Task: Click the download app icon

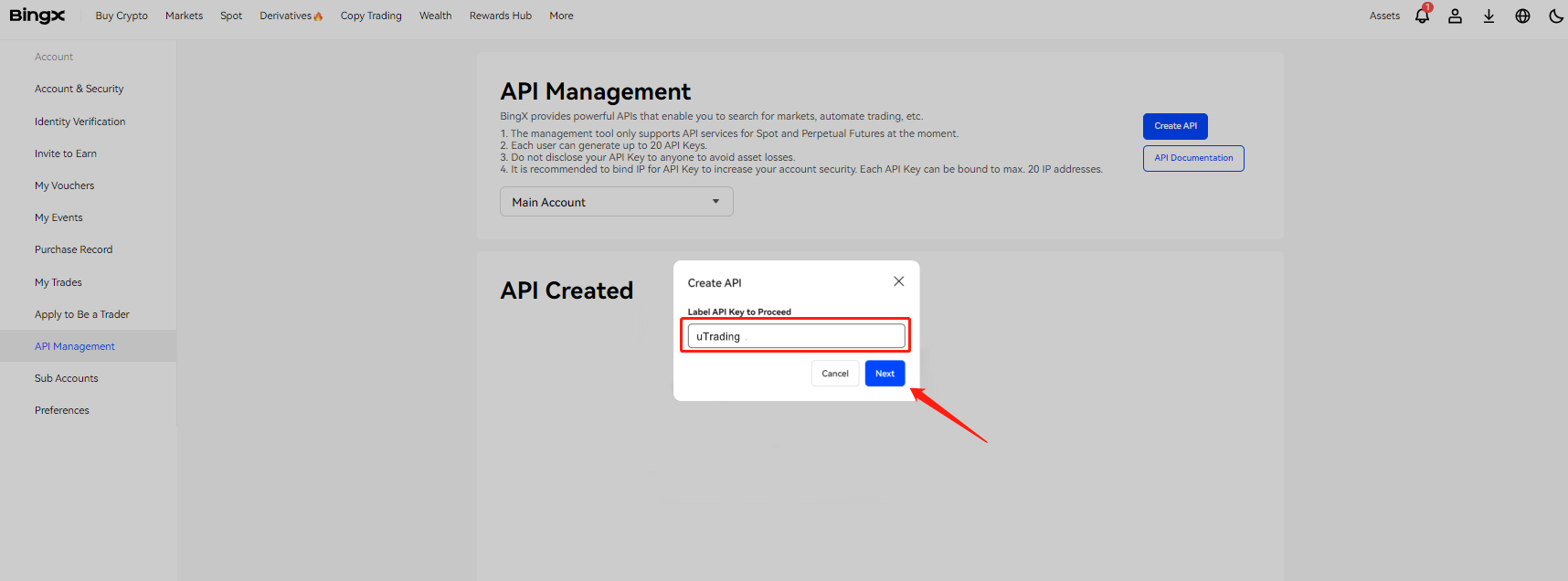Action: [x=1489, y=16]
